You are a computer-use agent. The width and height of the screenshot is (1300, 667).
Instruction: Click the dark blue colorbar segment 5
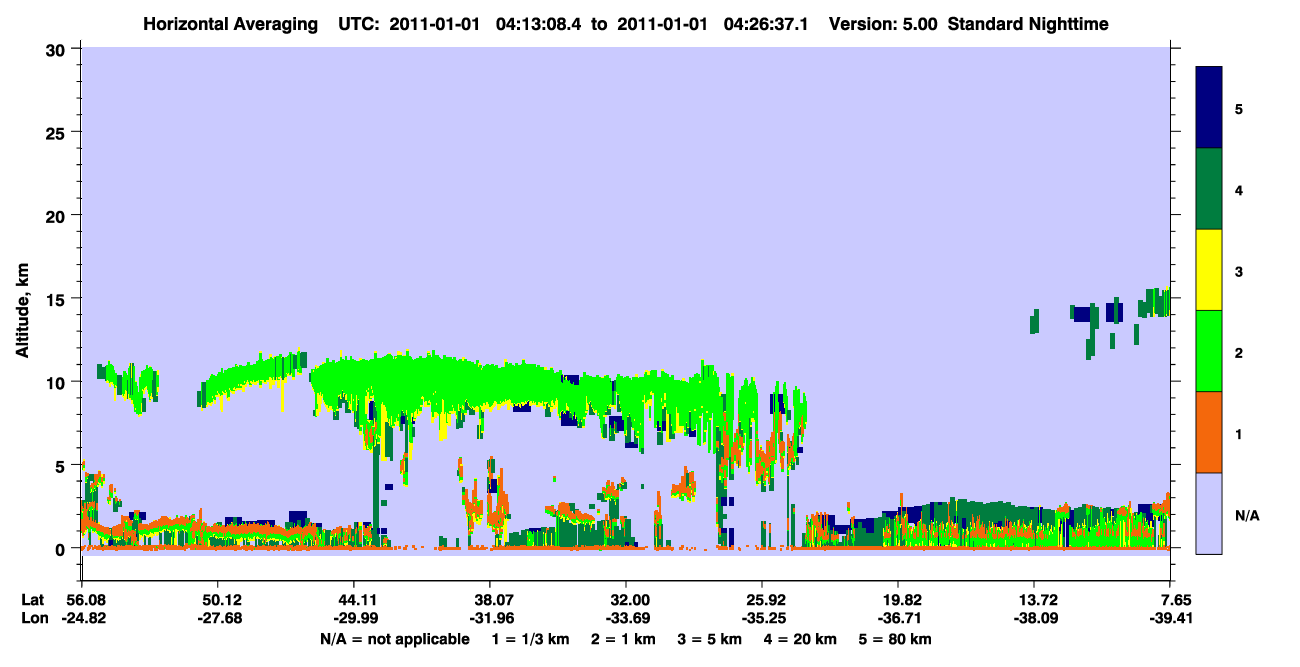click(x=1209, y=108)
